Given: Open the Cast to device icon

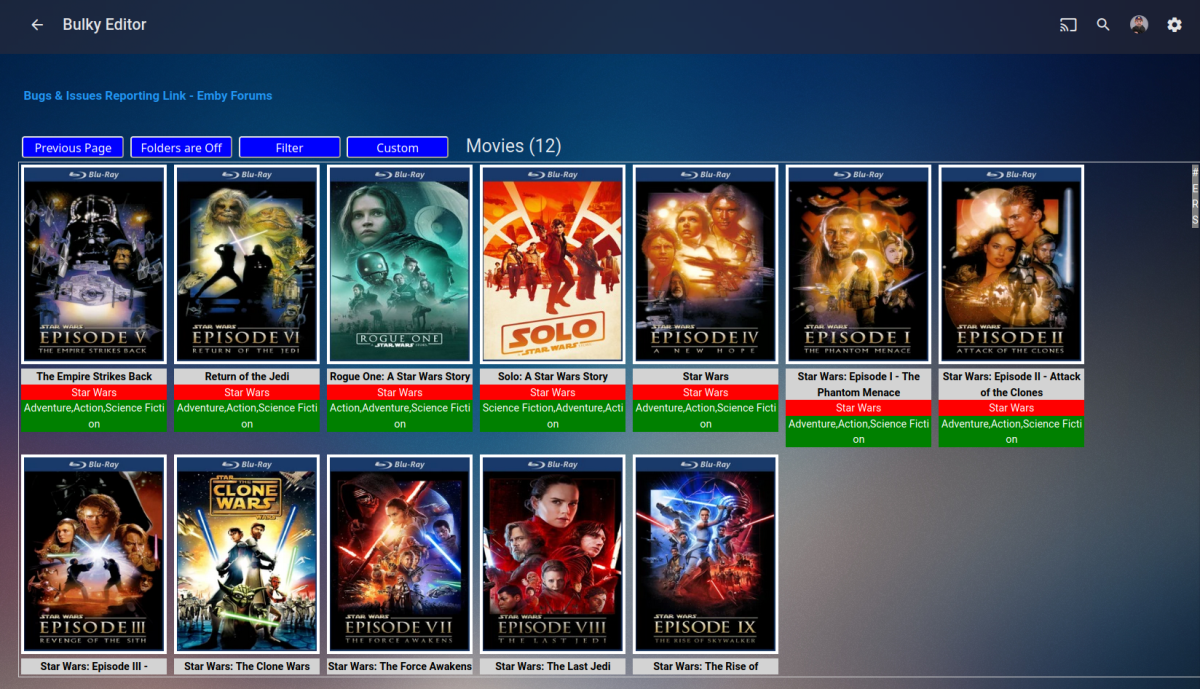Looking at the screenshot, I should pyautogui.click(x=1067, y=25).
